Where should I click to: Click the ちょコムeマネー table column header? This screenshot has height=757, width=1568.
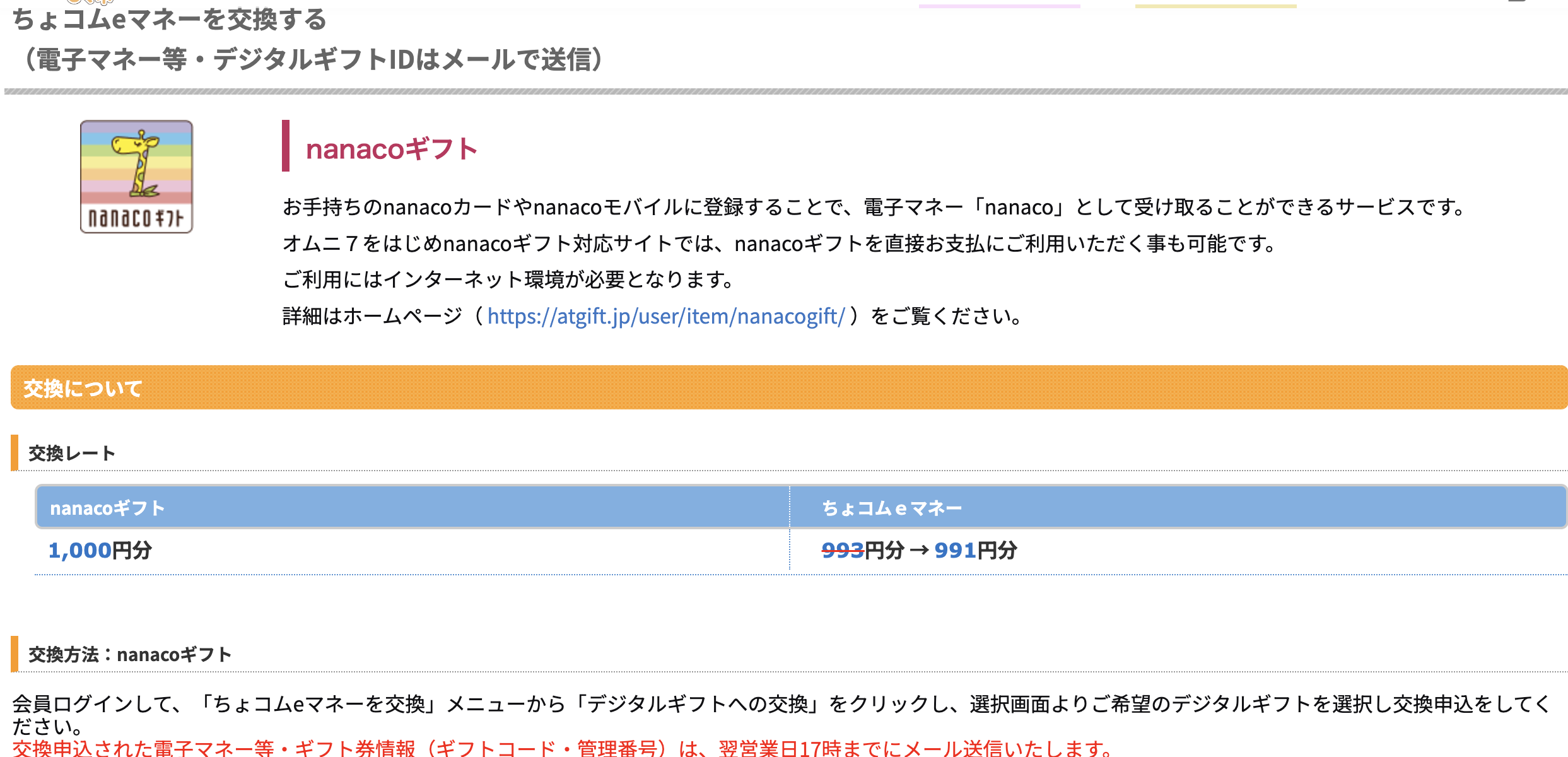[x=891, y=508]
